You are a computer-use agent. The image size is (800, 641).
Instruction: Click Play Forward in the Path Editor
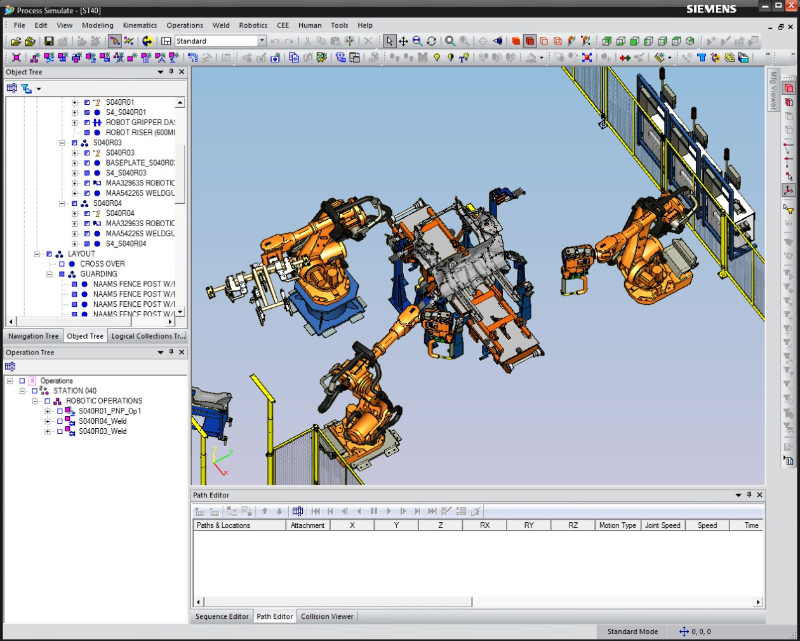(389, 511)
